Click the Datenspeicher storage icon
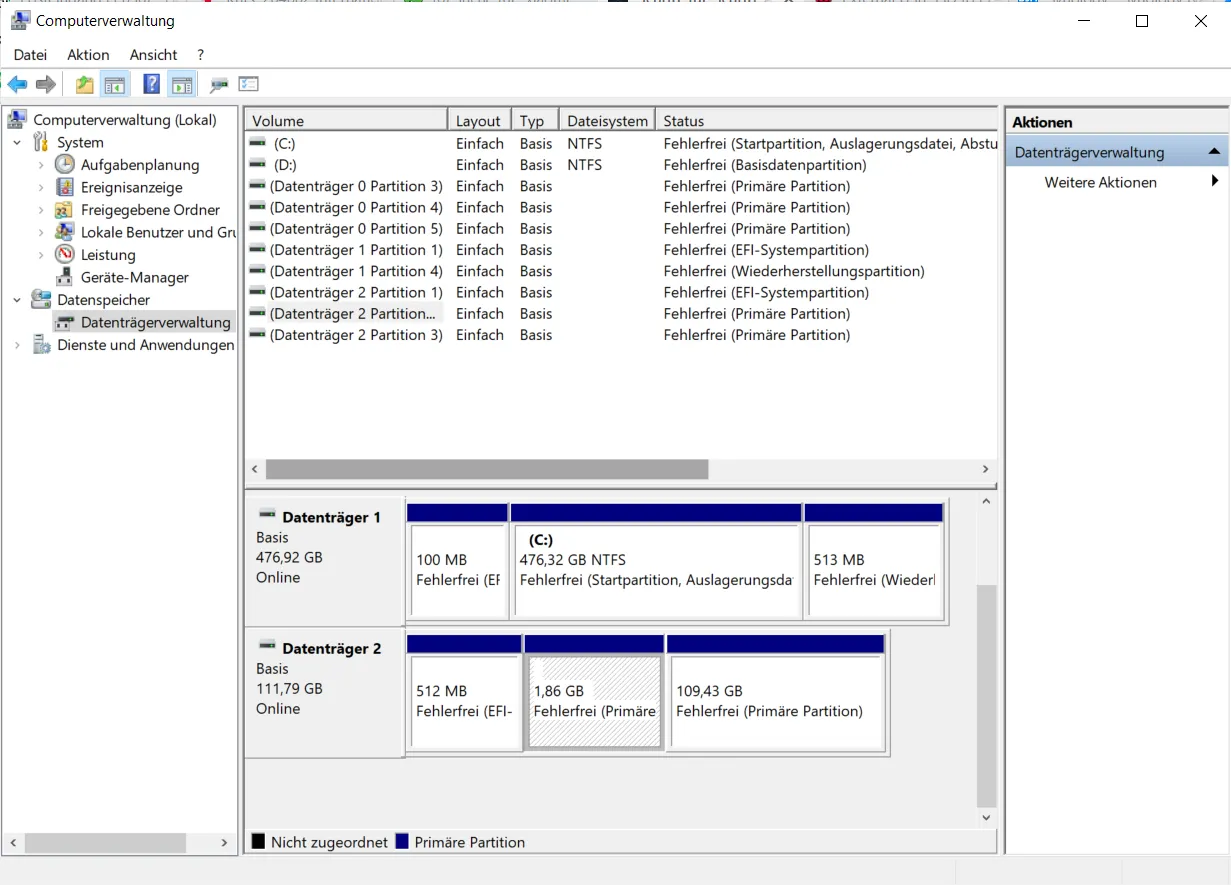Viewport: 1231px width, 885px height. (x=41, y=299)
